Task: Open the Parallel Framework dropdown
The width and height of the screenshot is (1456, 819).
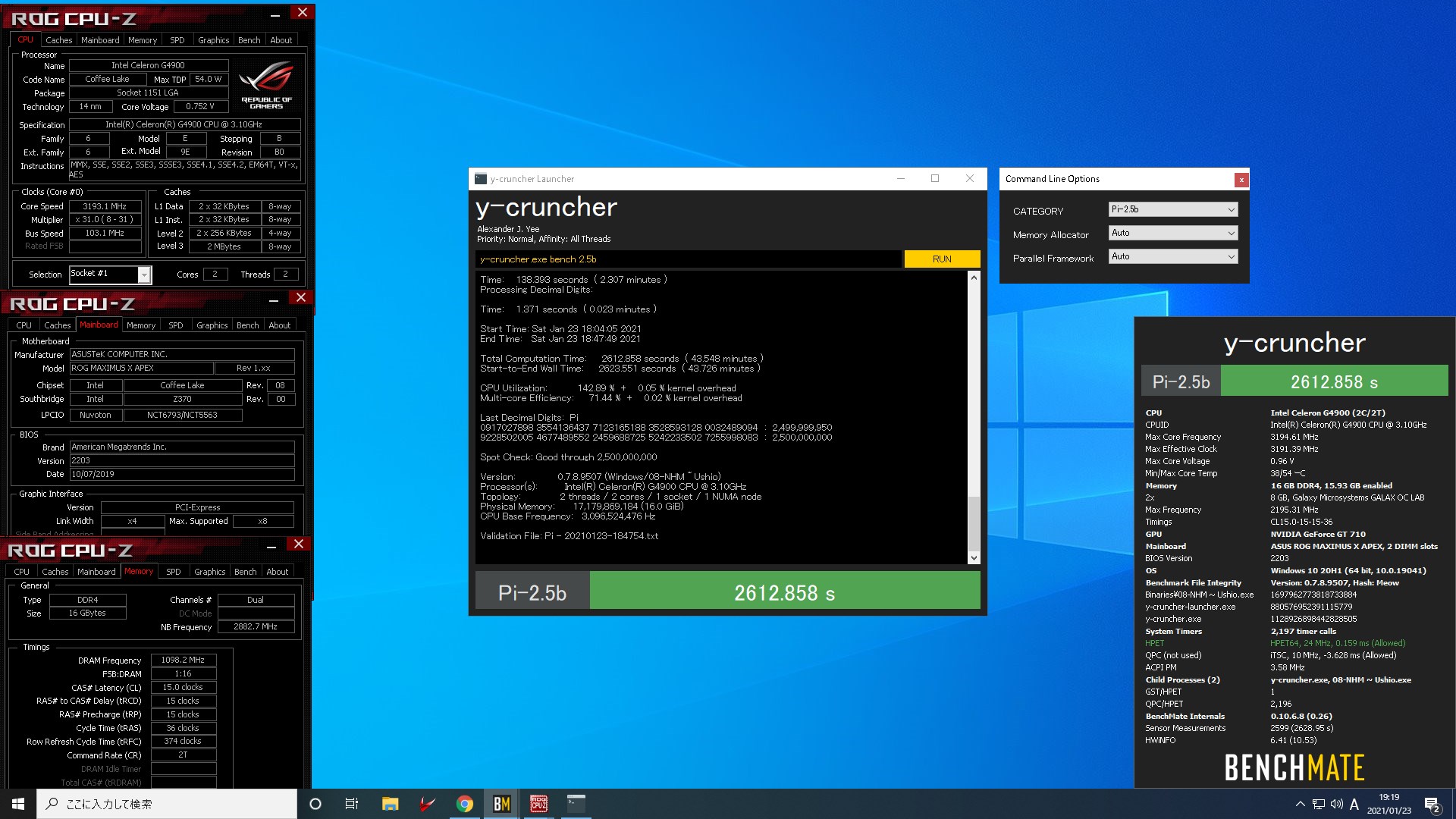Action: tap(1173, 256)
